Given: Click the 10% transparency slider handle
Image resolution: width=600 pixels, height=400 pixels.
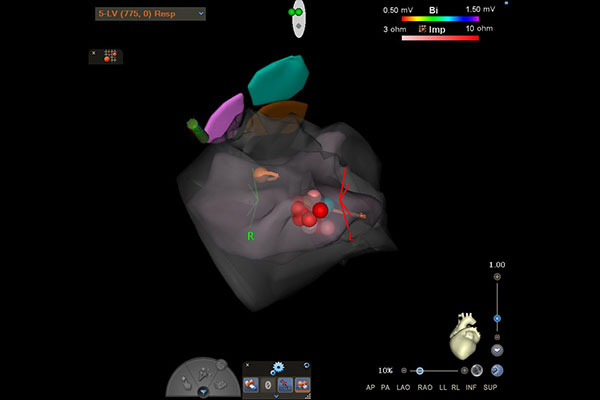Looking at the screenshot, I should tap(420, 370).
